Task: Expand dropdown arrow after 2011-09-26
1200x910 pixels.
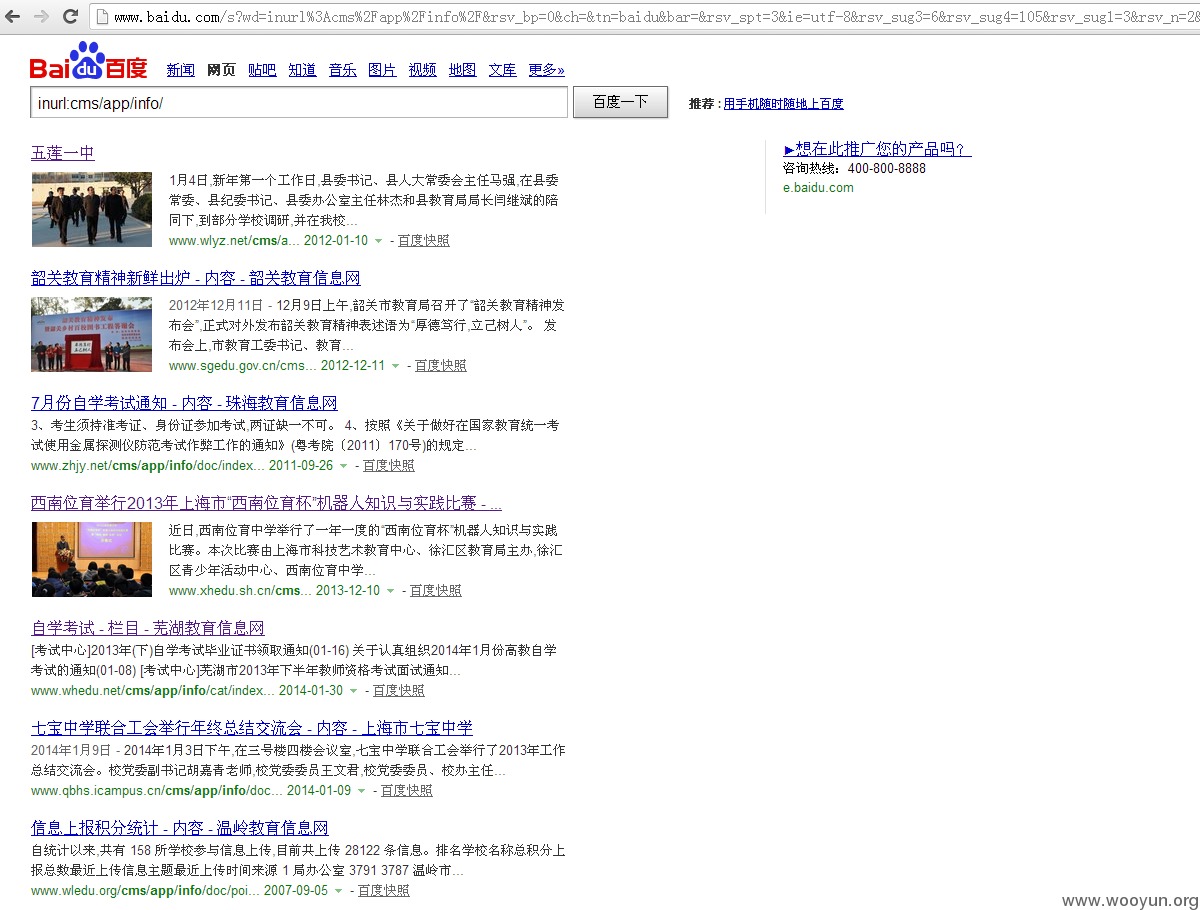Action: (343, 466)
